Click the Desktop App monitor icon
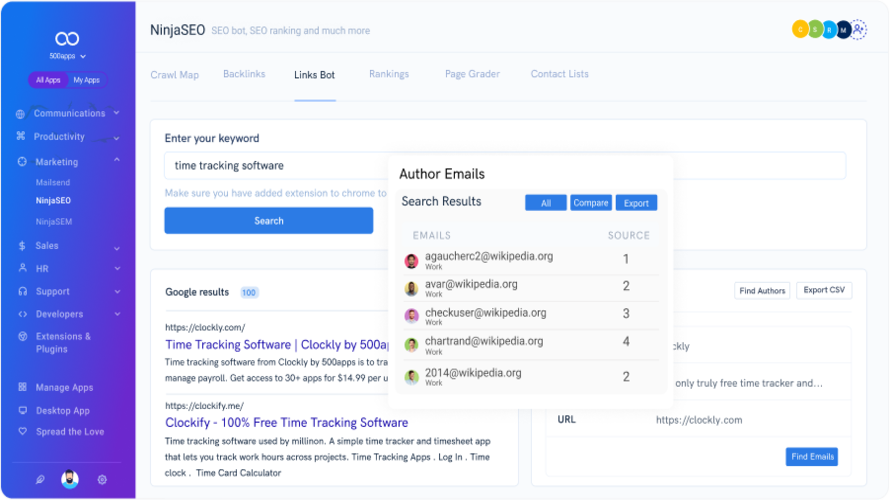Screen dimensions: 890x500 (23, 410)
